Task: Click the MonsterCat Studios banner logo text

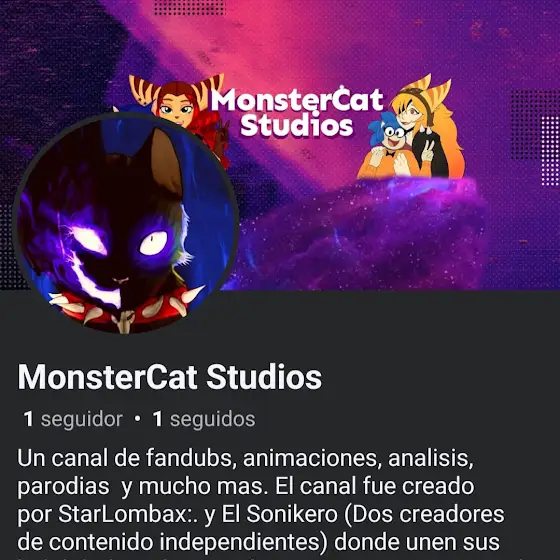Action: click(x=297, y=112)
